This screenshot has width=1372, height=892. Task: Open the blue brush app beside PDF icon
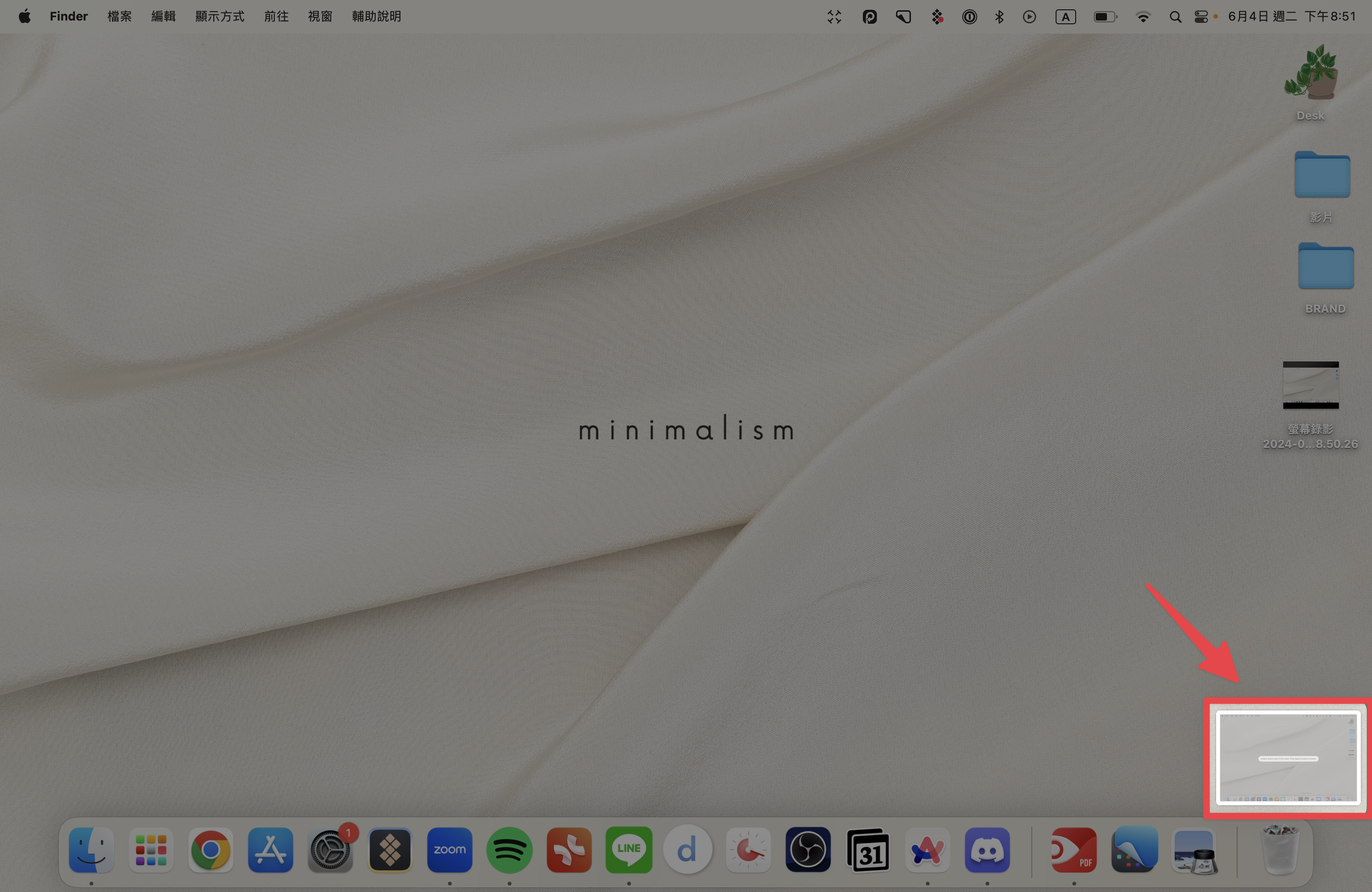(1135, 850)
